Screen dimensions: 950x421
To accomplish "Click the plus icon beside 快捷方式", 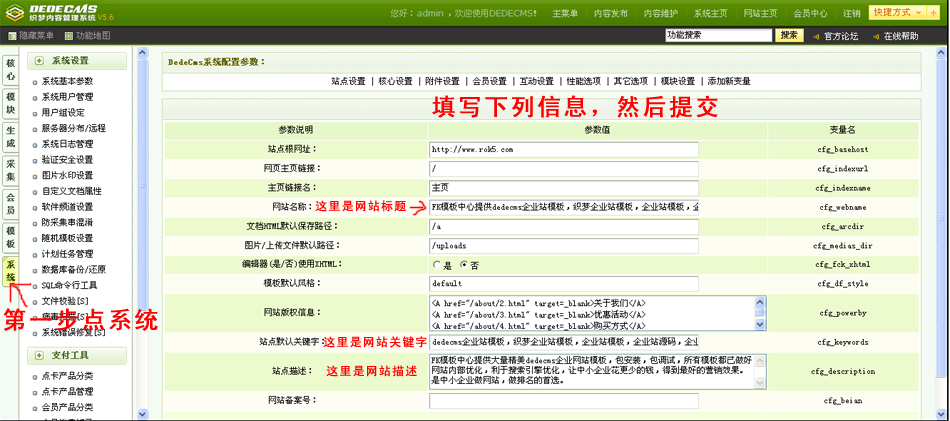I will 933,13.
